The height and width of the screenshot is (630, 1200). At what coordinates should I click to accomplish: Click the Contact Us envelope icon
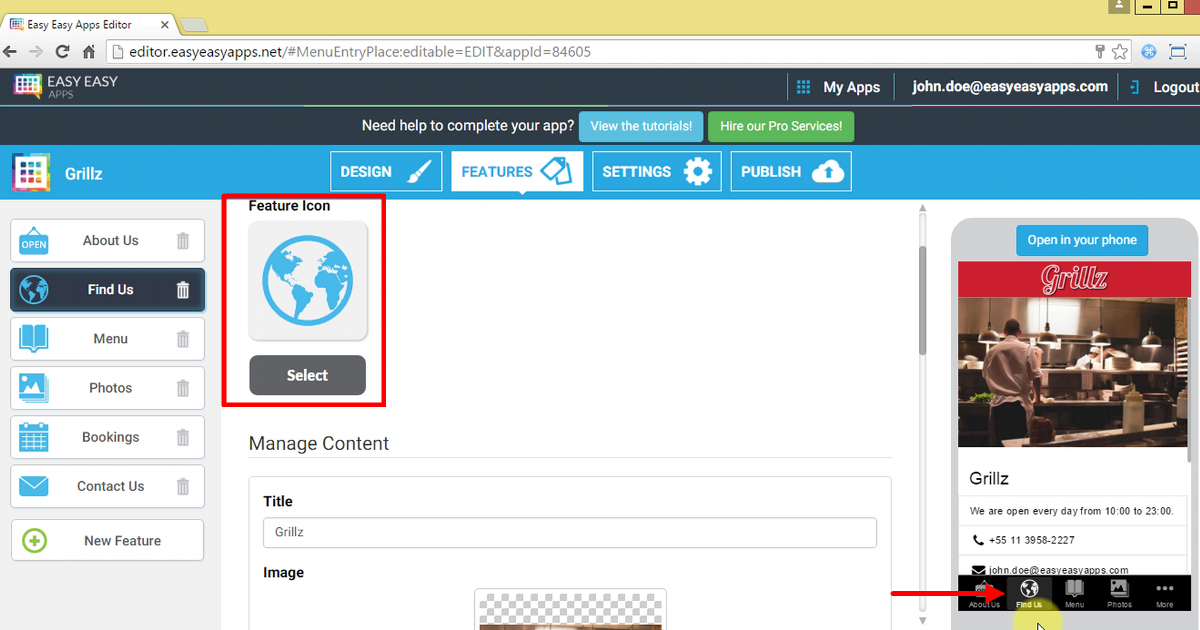[x=33, y=486]
